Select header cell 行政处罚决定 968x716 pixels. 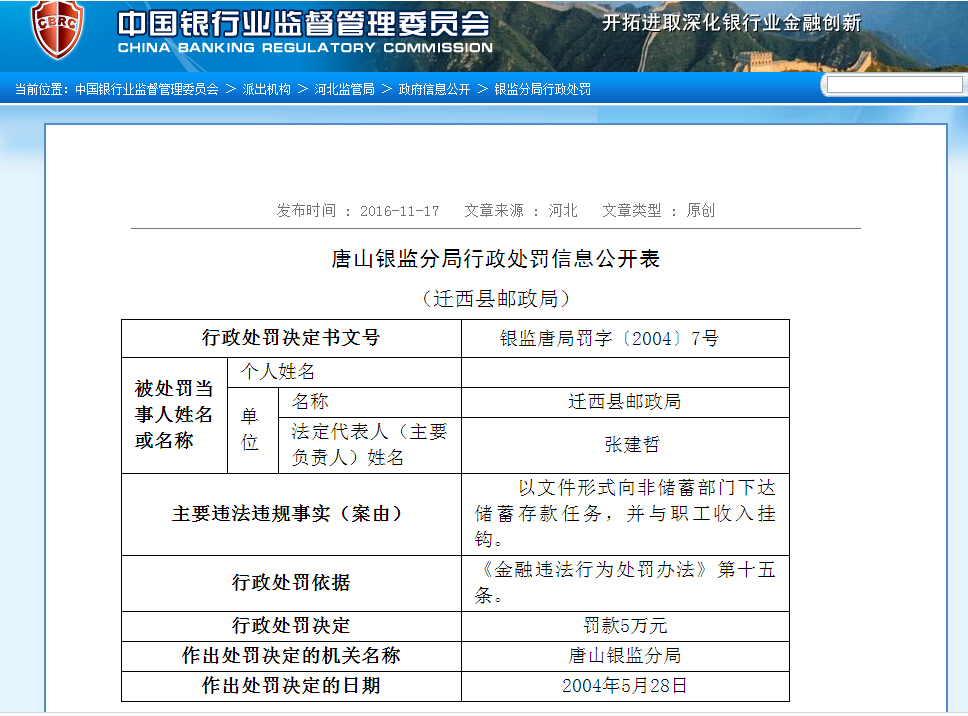pyautogui.click(x=291, y=626)
